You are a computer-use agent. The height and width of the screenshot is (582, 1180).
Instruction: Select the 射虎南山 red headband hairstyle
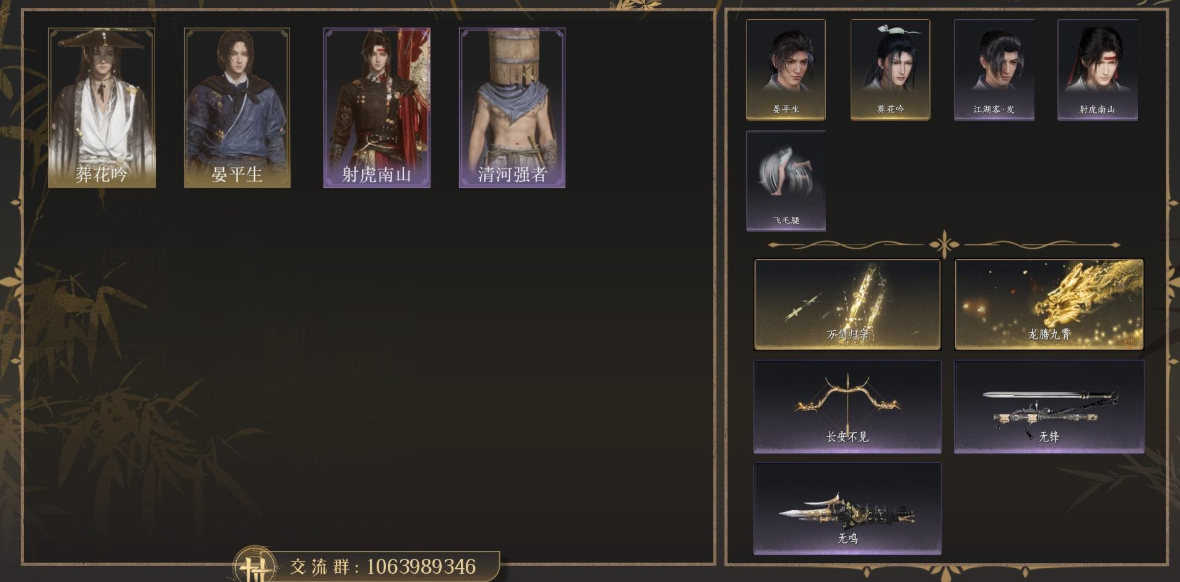1097,69
